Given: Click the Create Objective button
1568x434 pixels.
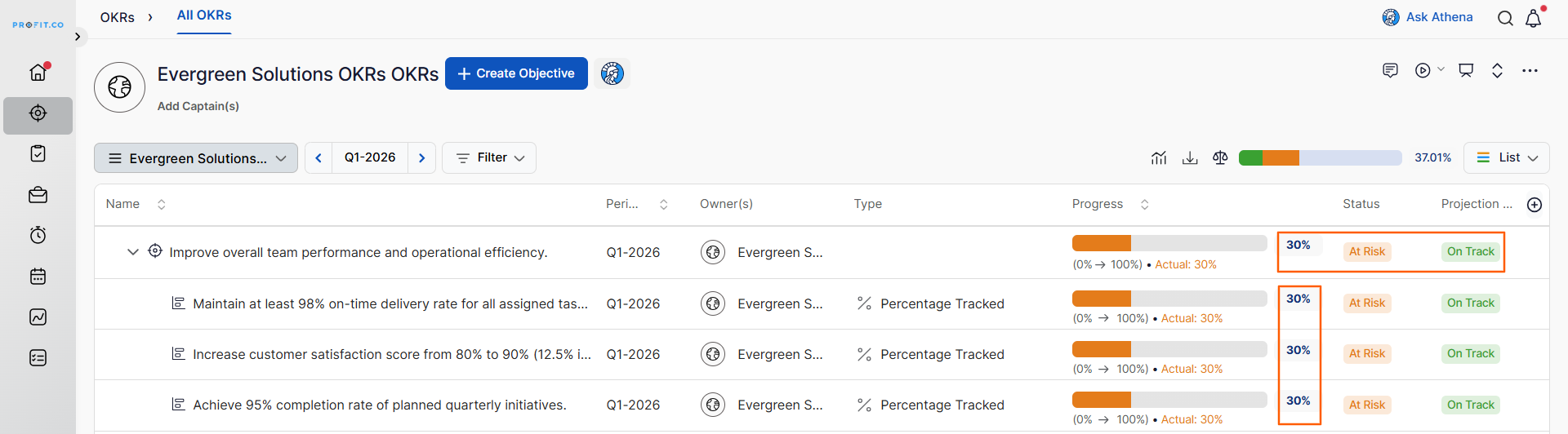Looking at the screenshot, I should coord(516,73).
